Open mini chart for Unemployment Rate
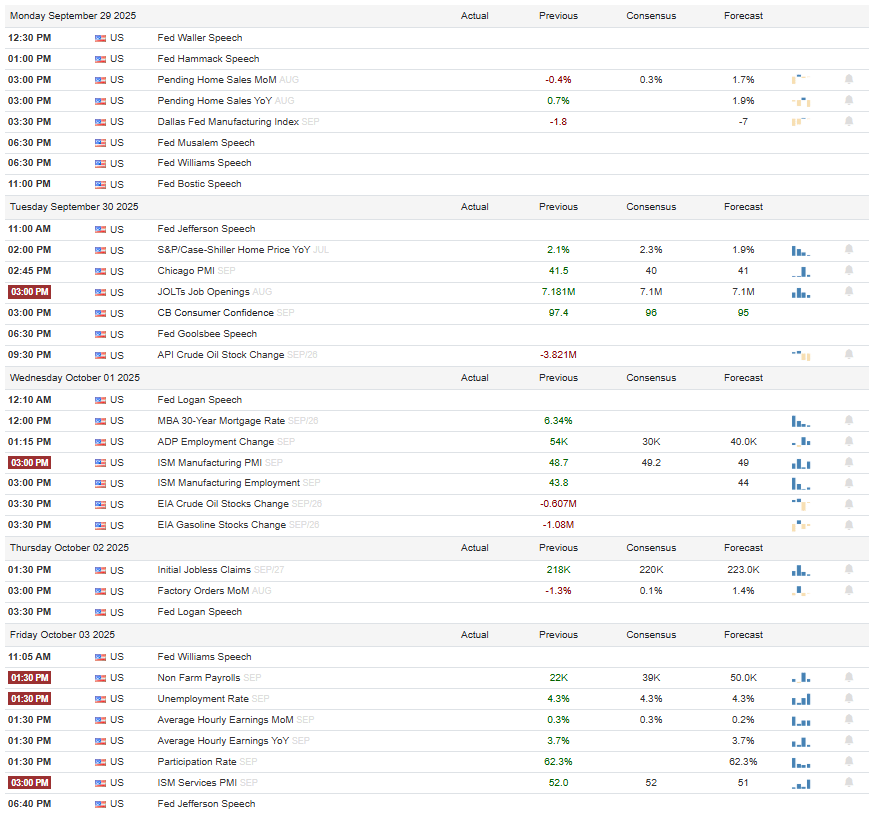879x814 pixels. (801, 699)
